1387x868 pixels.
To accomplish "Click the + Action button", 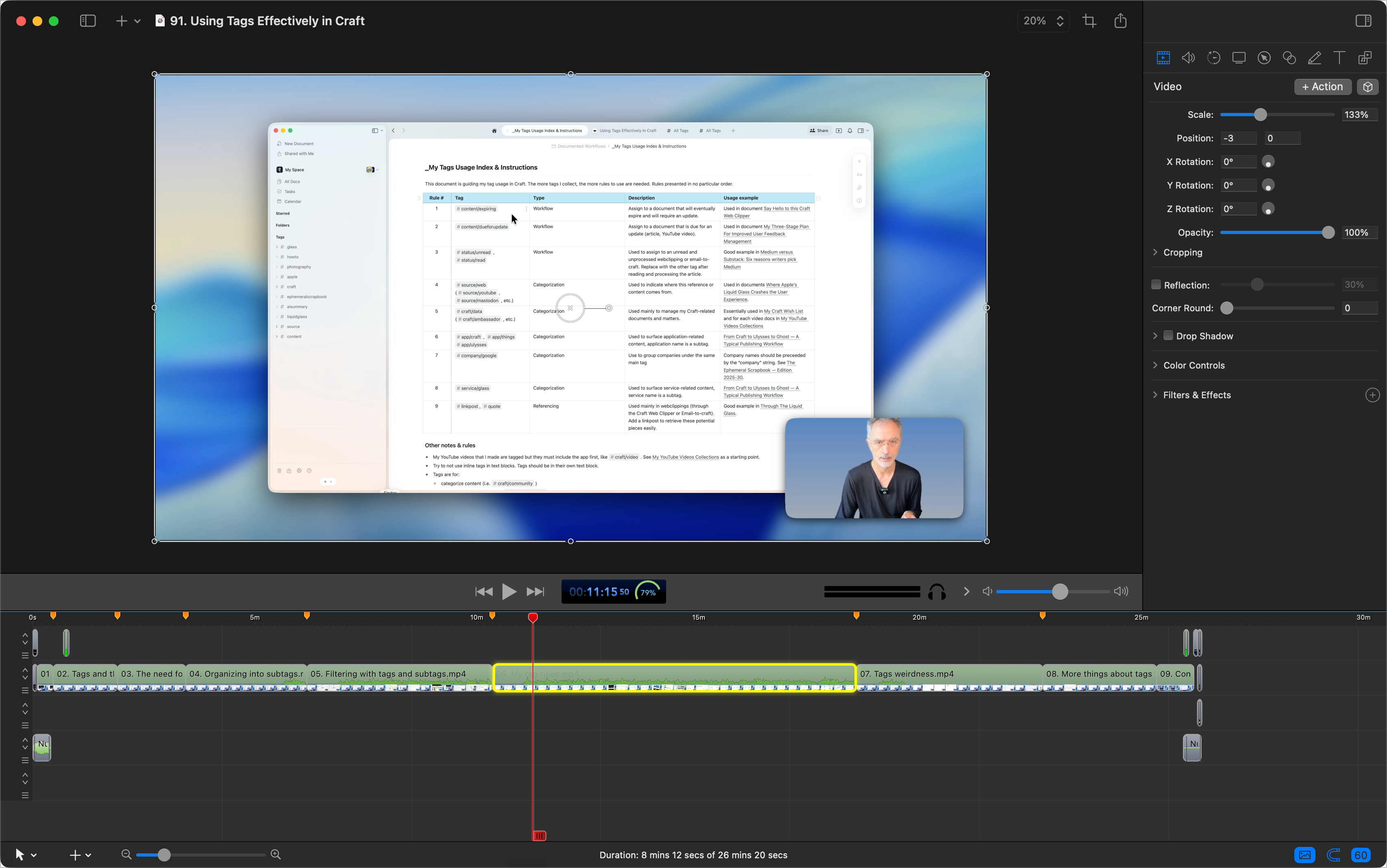I will pyautogui.click(x=1323, y=87).
